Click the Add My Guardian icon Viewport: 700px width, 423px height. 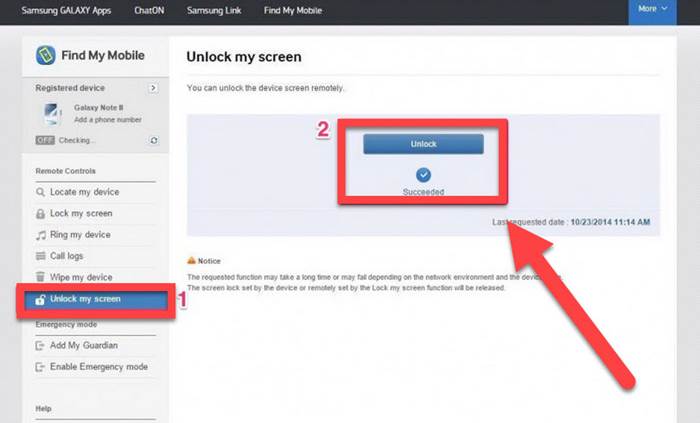click(x=40, y=346)
